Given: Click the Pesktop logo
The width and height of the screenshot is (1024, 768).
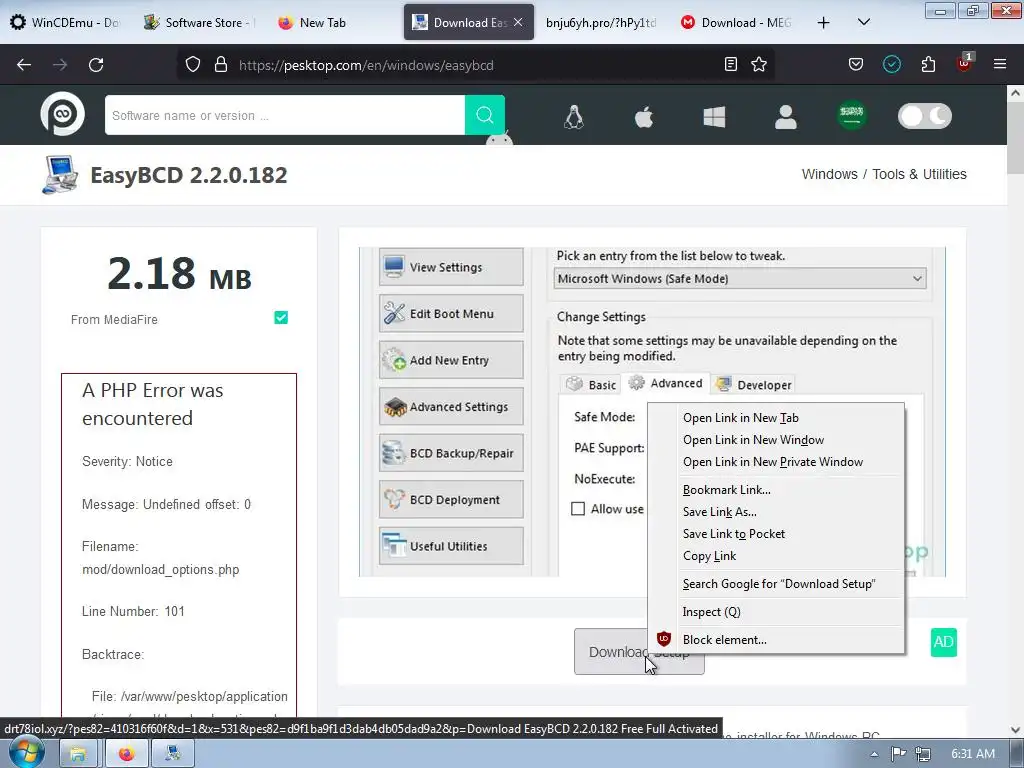Looking at the screenshot, I should (x=63, y=114).
